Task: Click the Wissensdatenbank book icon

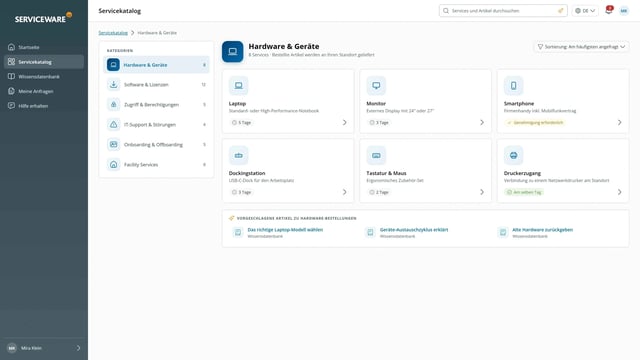Action: [x=11, y=76]
